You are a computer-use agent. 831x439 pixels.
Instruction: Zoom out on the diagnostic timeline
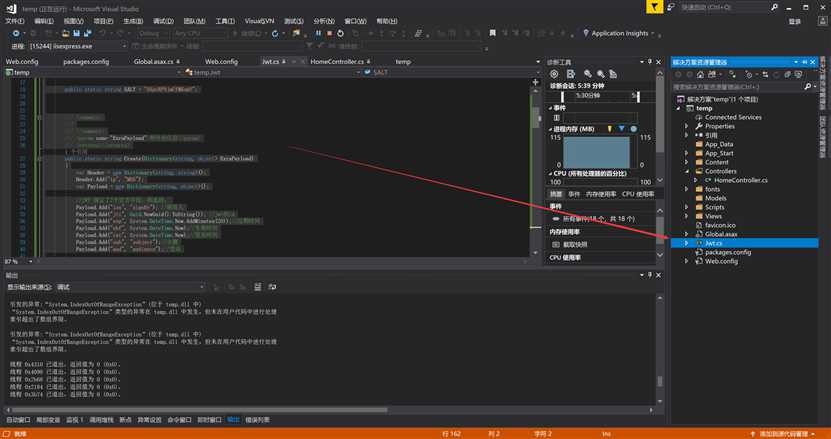[x=600, y=74]
